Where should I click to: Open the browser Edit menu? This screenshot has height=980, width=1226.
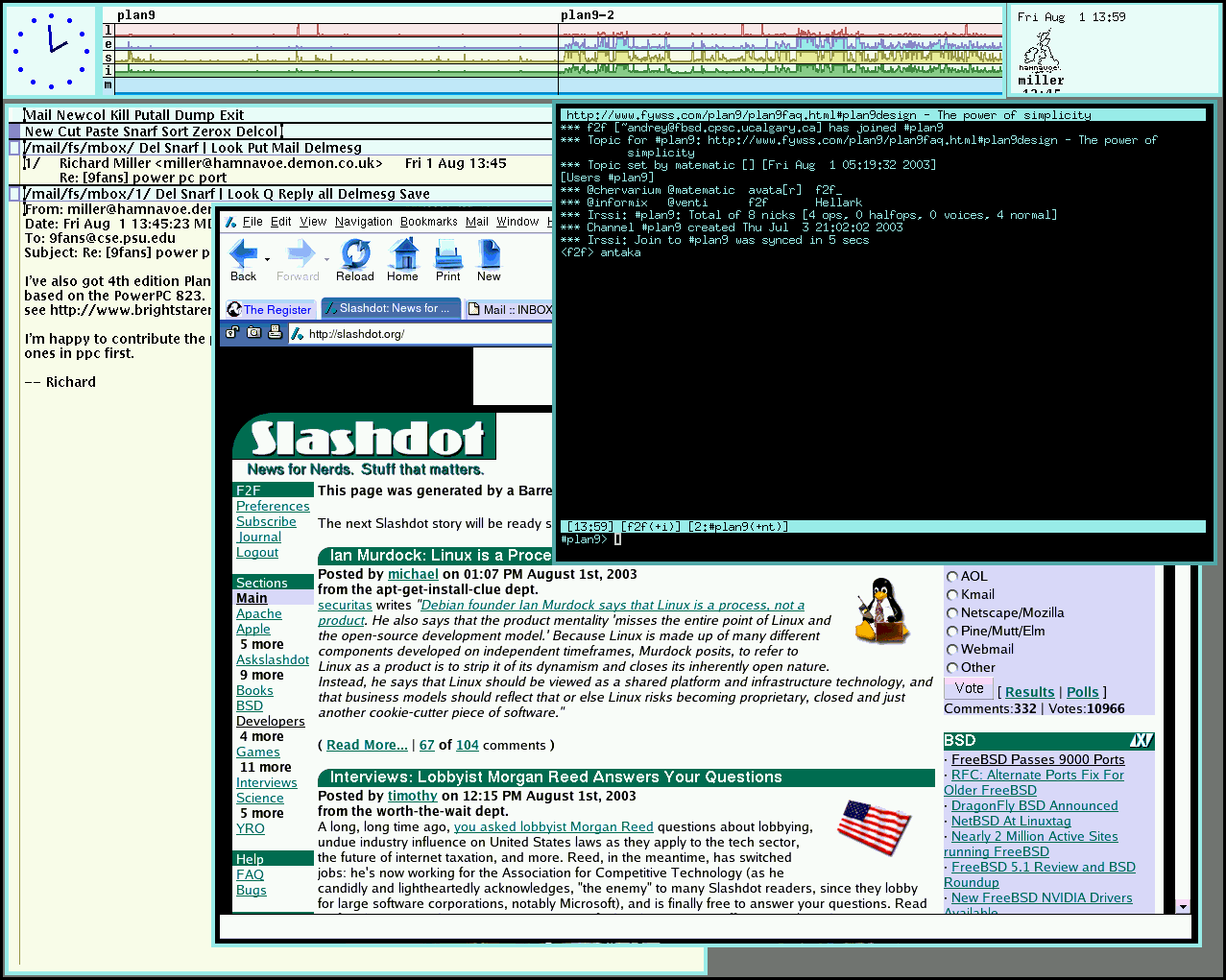click(x=281, y=222)
